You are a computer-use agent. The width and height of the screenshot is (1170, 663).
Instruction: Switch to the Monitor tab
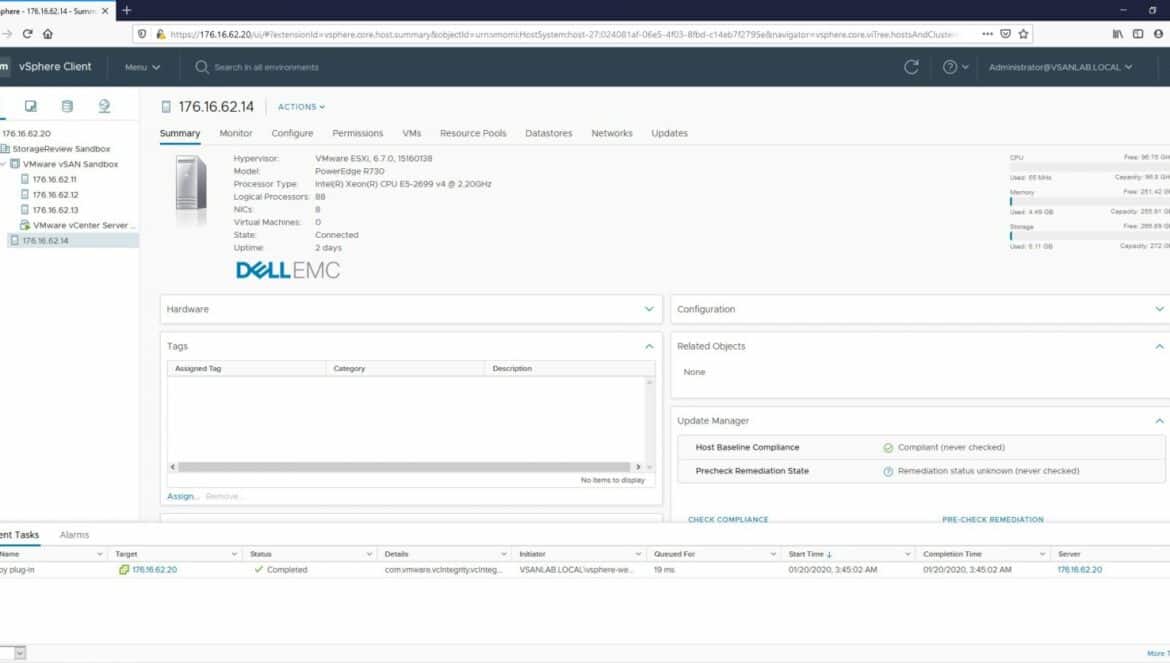[x=236, y=133]
